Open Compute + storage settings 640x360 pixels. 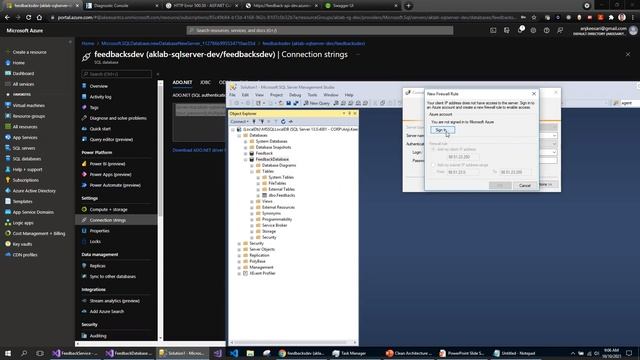pyautogui.click(x=109, y=209)
